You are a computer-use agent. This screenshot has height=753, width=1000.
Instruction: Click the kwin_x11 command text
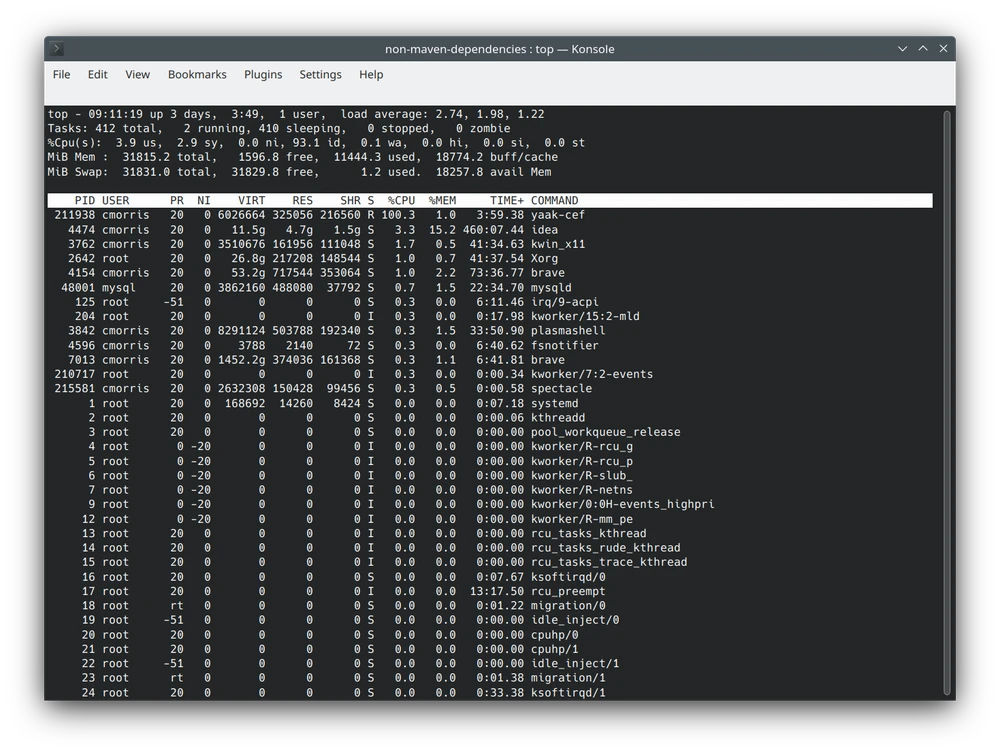557,244
